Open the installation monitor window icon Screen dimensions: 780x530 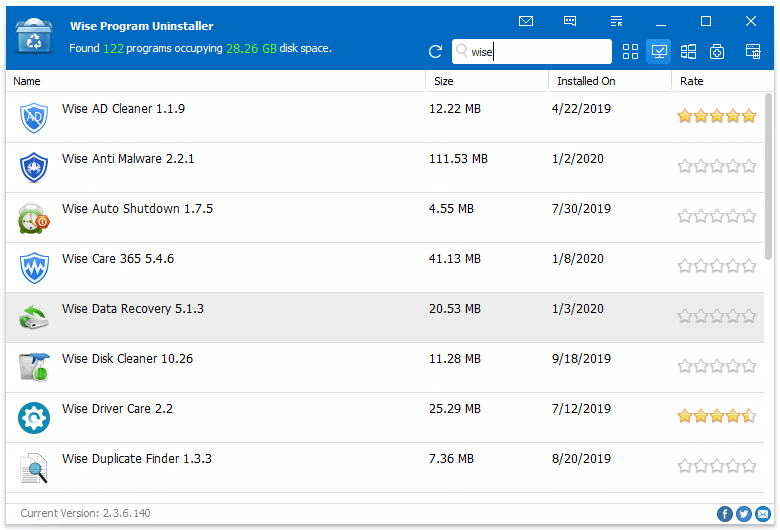[753, 51]
